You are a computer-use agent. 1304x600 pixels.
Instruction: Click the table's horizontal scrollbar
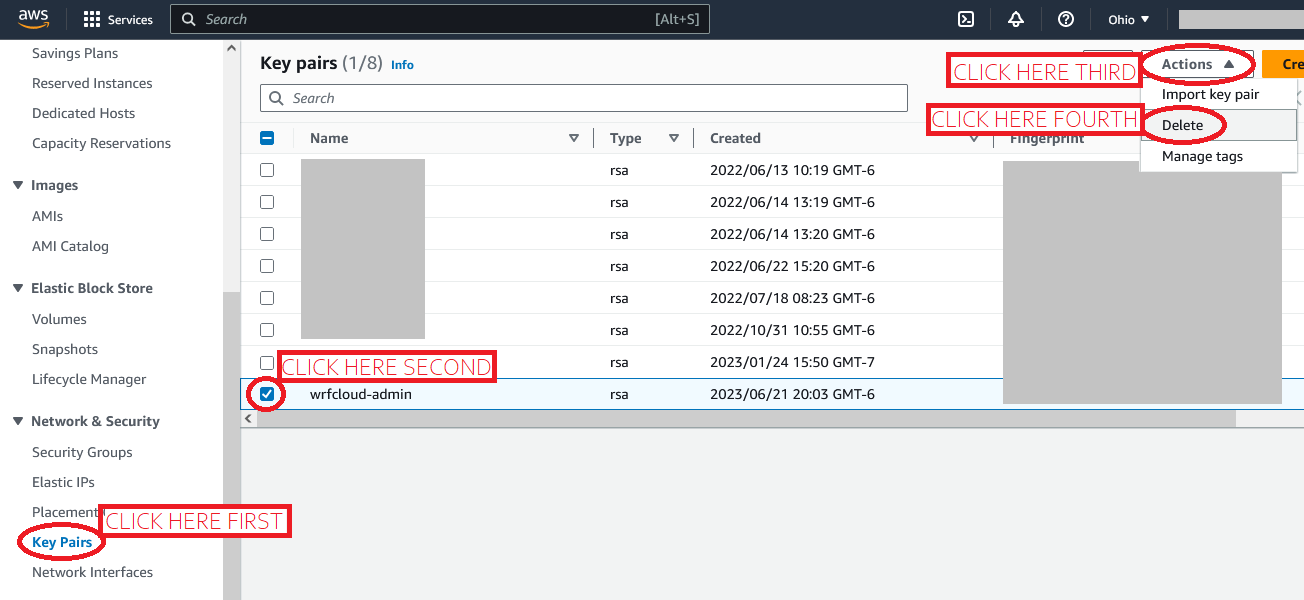point(746,418)
